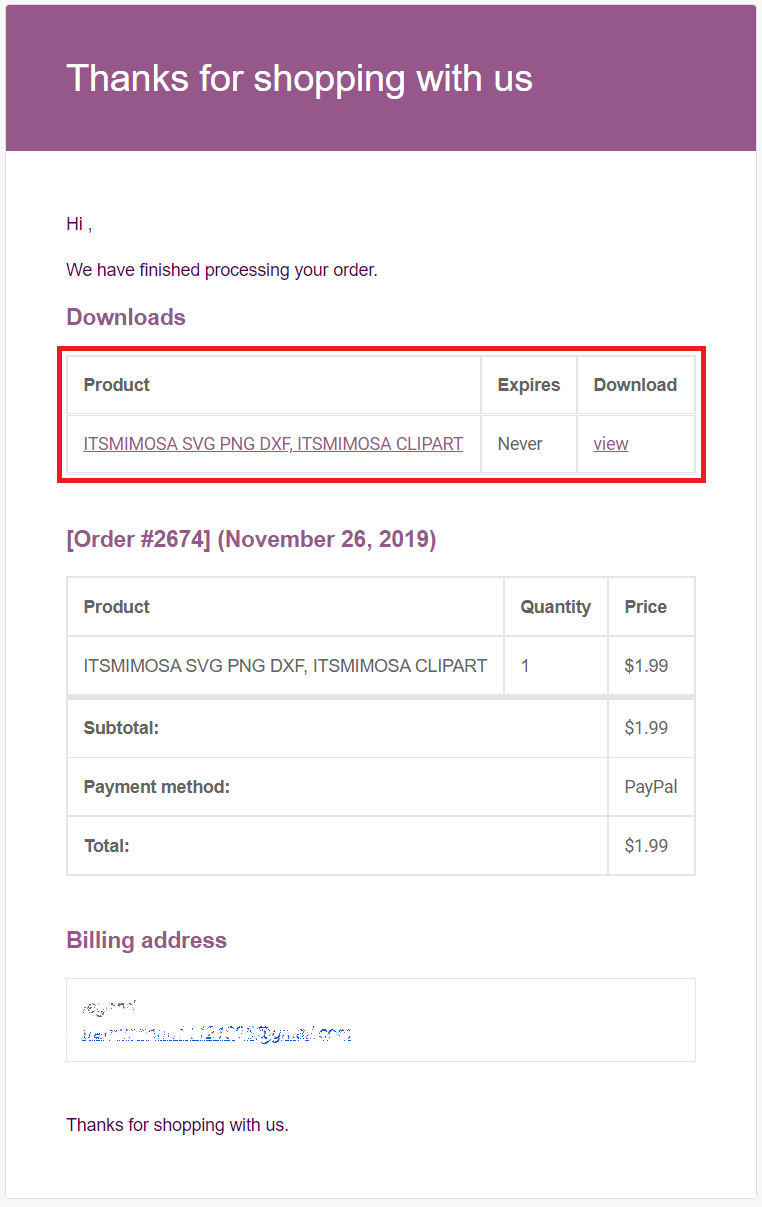The width and height of the screenshot is (762, 1207).
Task: Select the 'We have finished processing your order' text
Action: pos(222,270)
